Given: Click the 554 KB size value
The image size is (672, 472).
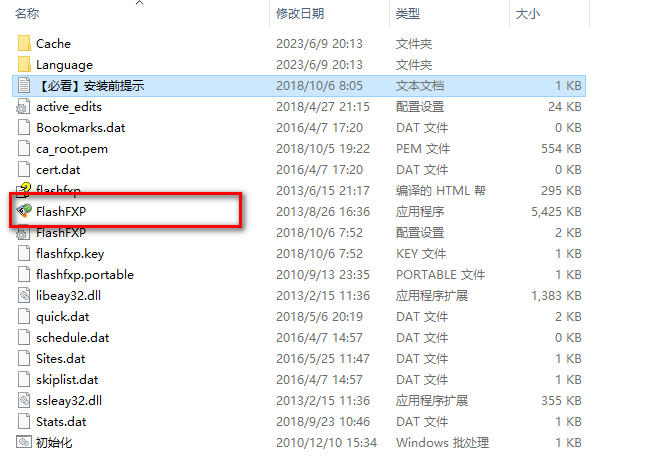Looking at the screenshot, I should (561, 149).
